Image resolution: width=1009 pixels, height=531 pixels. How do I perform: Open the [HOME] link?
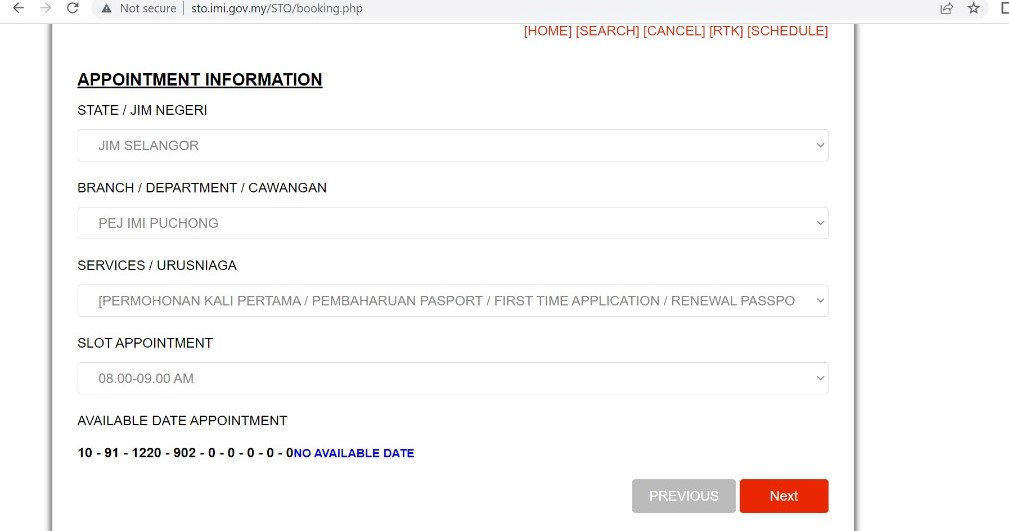548,31
